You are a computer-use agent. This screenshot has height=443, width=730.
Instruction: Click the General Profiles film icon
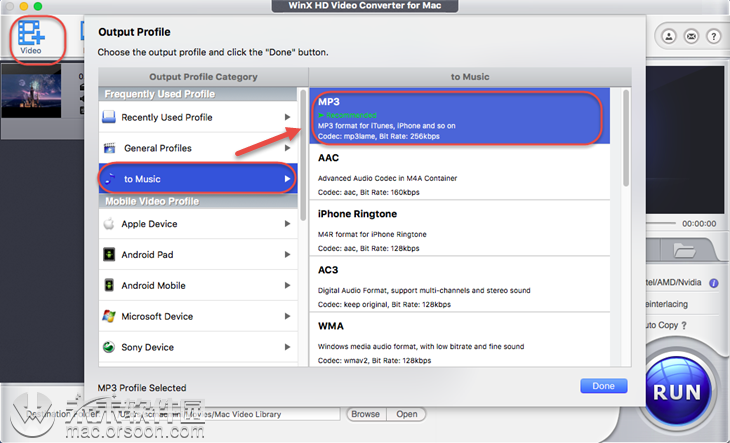coord(109,148)
